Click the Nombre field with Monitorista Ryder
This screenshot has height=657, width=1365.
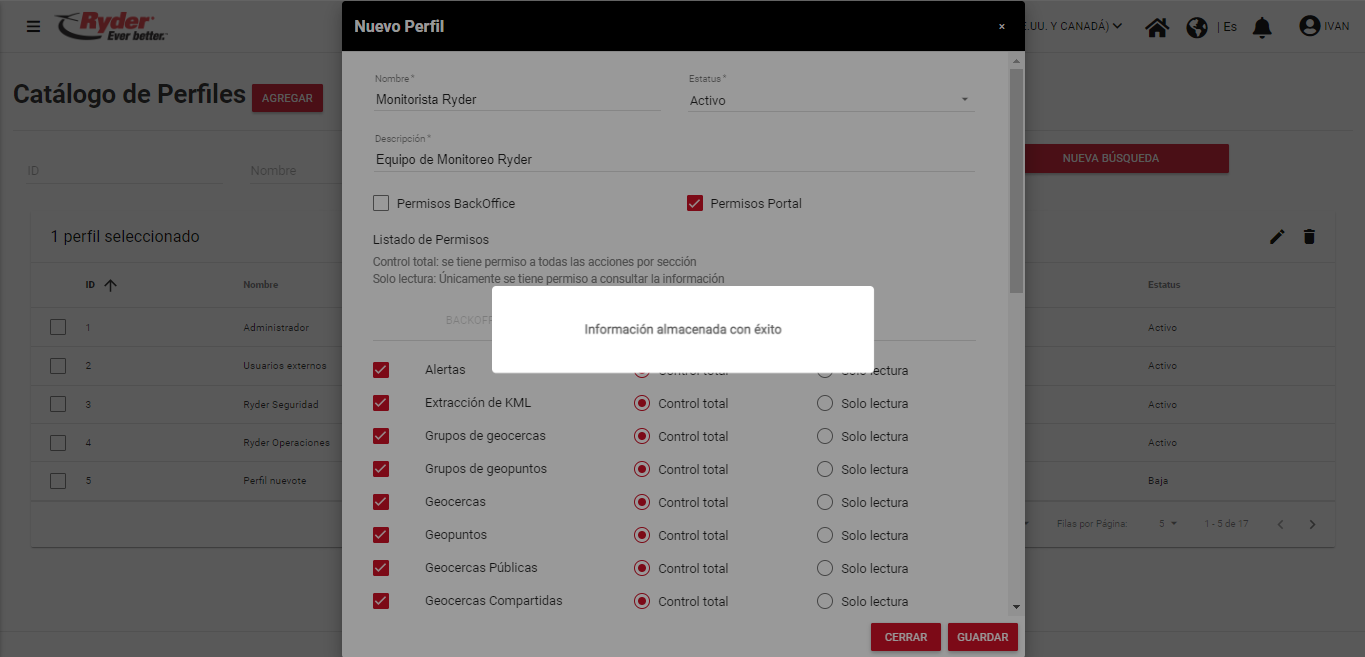pyautogui.click(x=516, y=100)
